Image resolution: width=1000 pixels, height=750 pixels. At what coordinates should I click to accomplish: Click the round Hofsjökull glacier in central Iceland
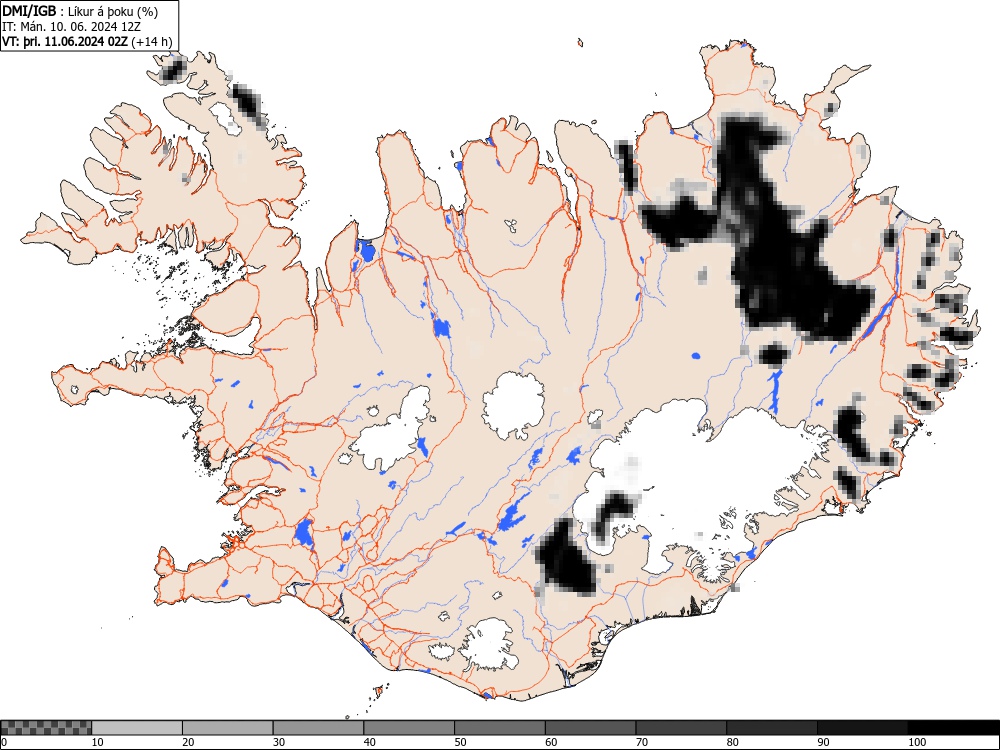[x=513, y=406]
